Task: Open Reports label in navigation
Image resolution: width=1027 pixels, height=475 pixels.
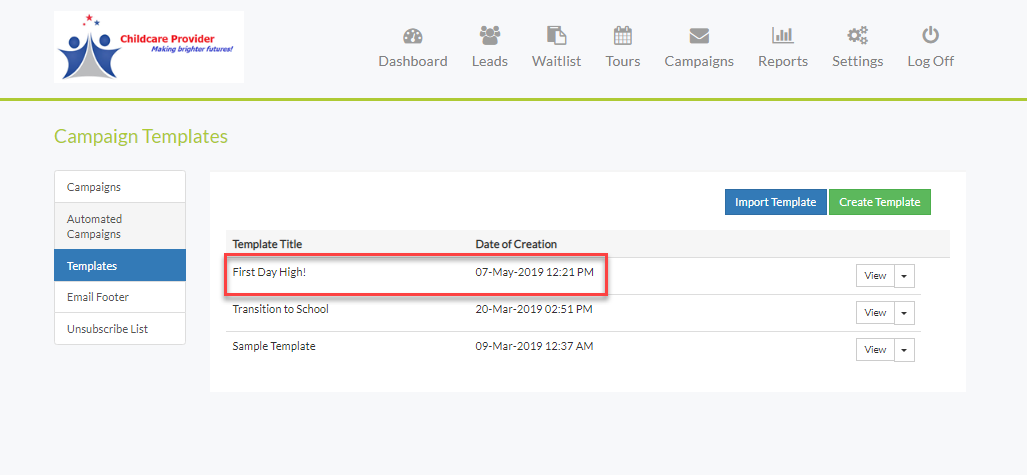Action: [783, 61]
